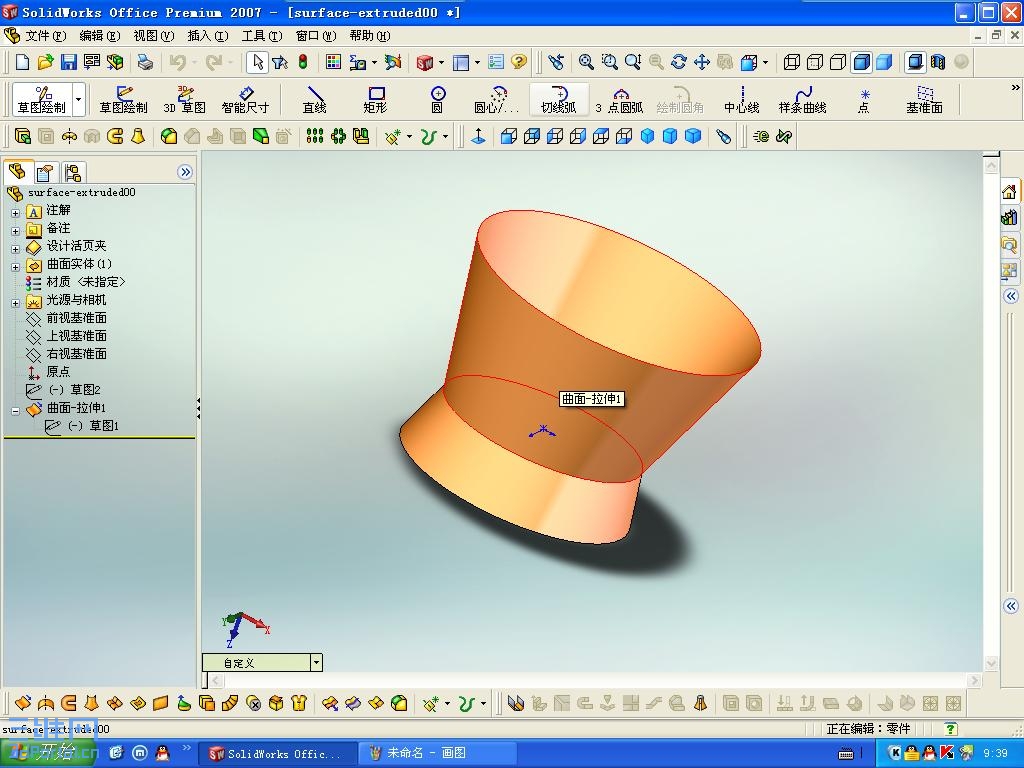Toggle shaded display mode

pos(884,62)
